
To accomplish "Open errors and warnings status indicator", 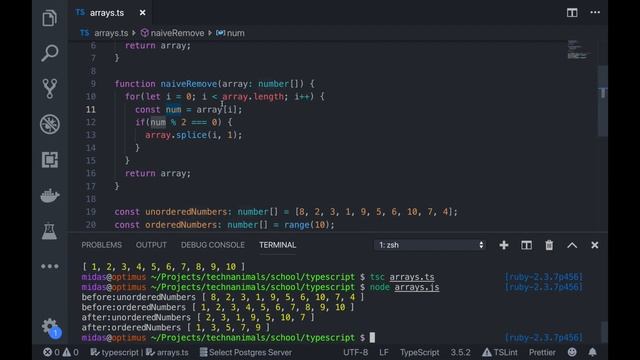I will coord(61,352).
